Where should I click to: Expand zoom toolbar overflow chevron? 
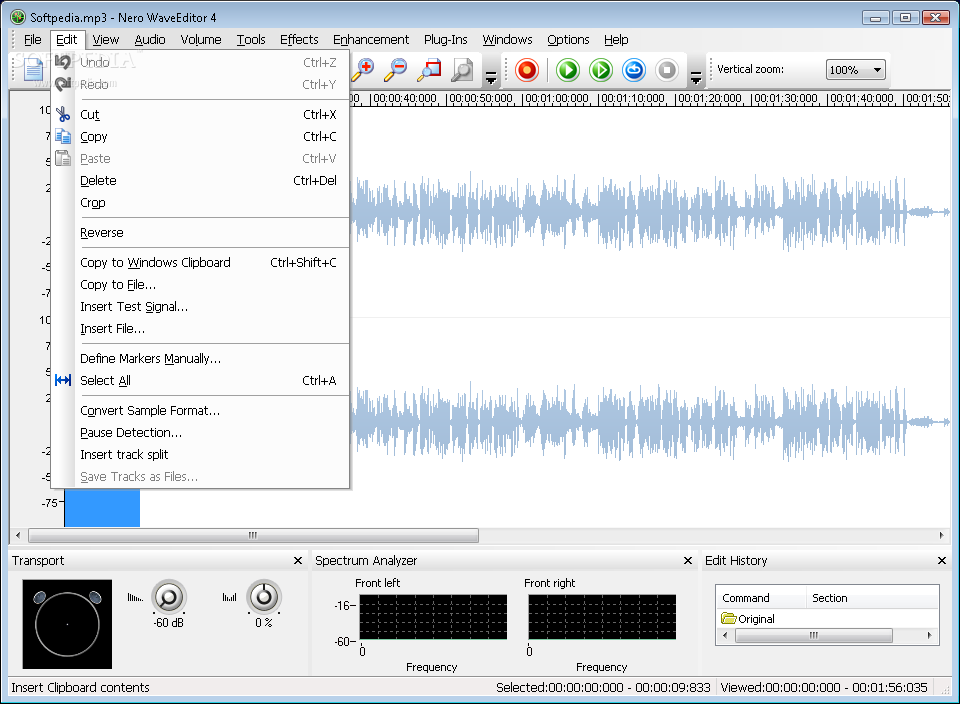click(x=490, y=78)
